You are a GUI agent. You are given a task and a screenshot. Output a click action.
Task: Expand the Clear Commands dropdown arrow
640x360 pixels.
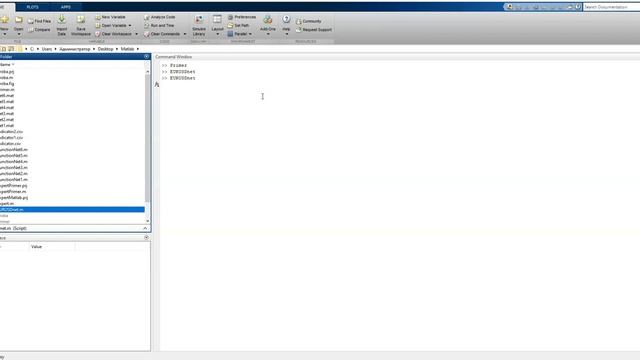[184, 34]
